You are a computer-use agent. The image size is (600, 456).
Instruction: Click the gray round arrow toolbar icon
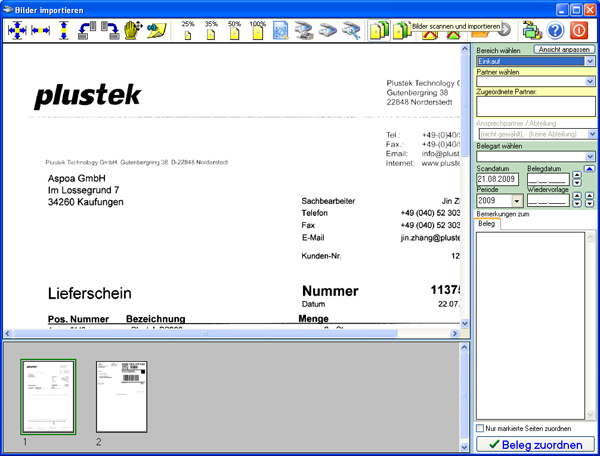pos(506,30)
